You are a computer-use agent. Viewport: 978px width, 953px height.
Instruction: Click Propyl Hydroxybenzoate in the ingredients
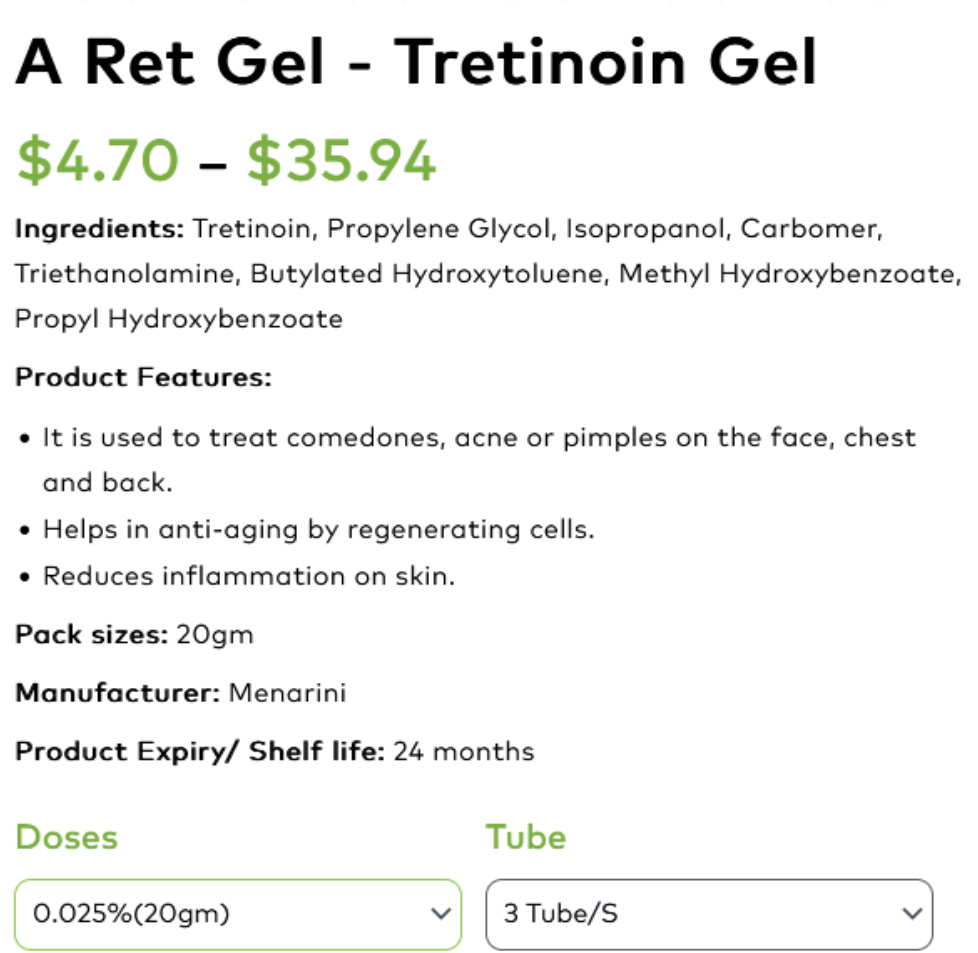point(178,320)
